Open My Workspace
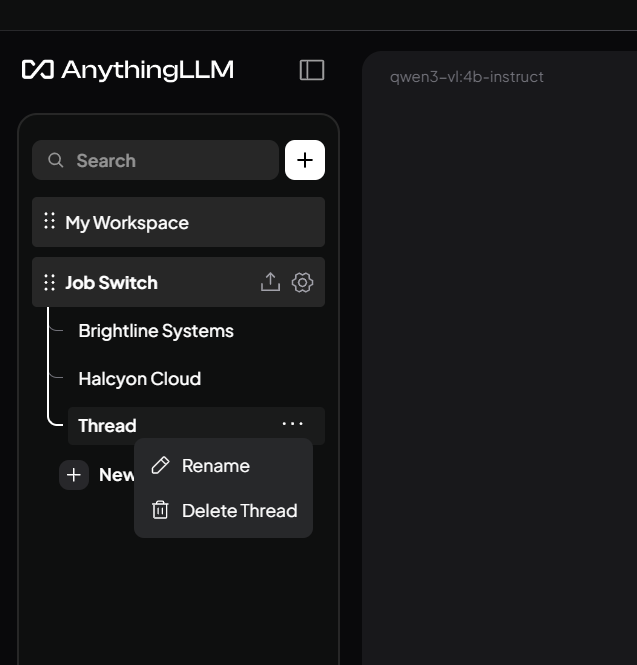This screenshot has width=637, height=665. pyautogui.click(x=179, y=222)
